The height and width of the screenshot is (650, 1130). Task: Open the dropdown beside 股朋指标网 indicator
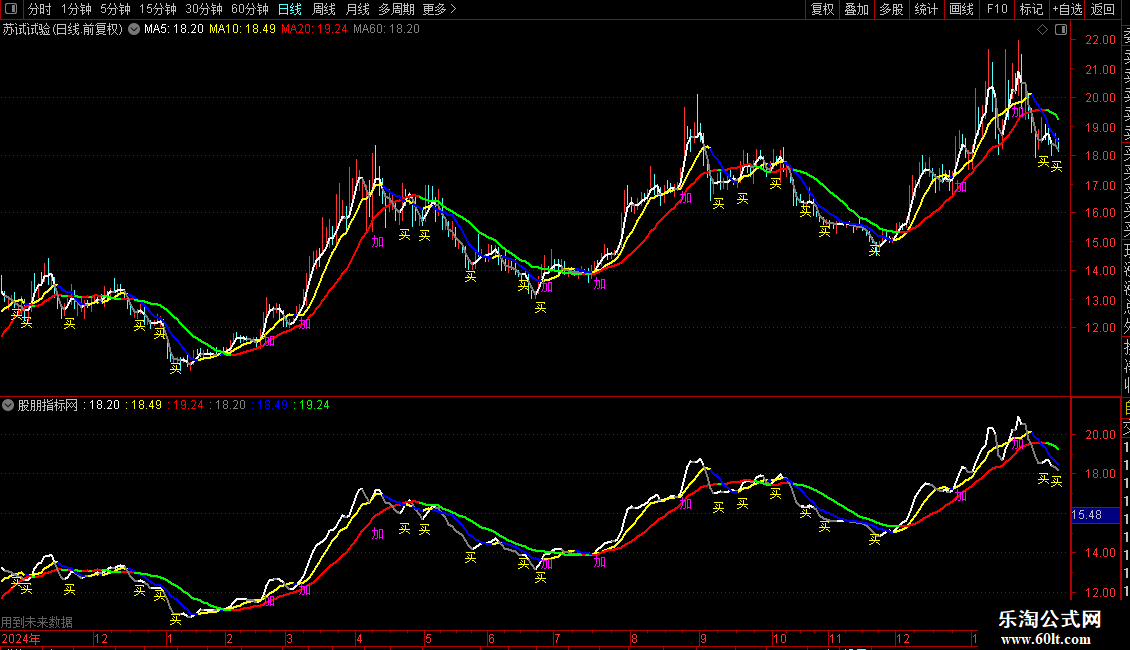coord(8,405)
